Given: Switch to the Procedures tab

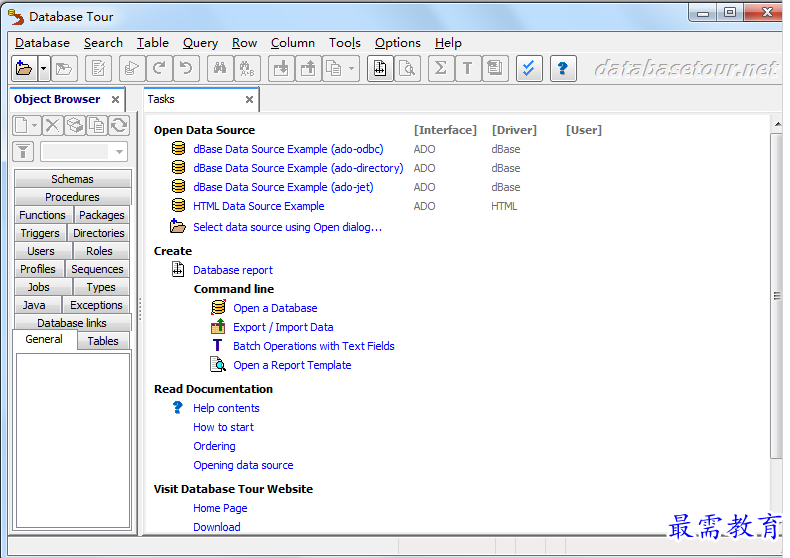Looking at the screenshot, I should pos(73,197).
